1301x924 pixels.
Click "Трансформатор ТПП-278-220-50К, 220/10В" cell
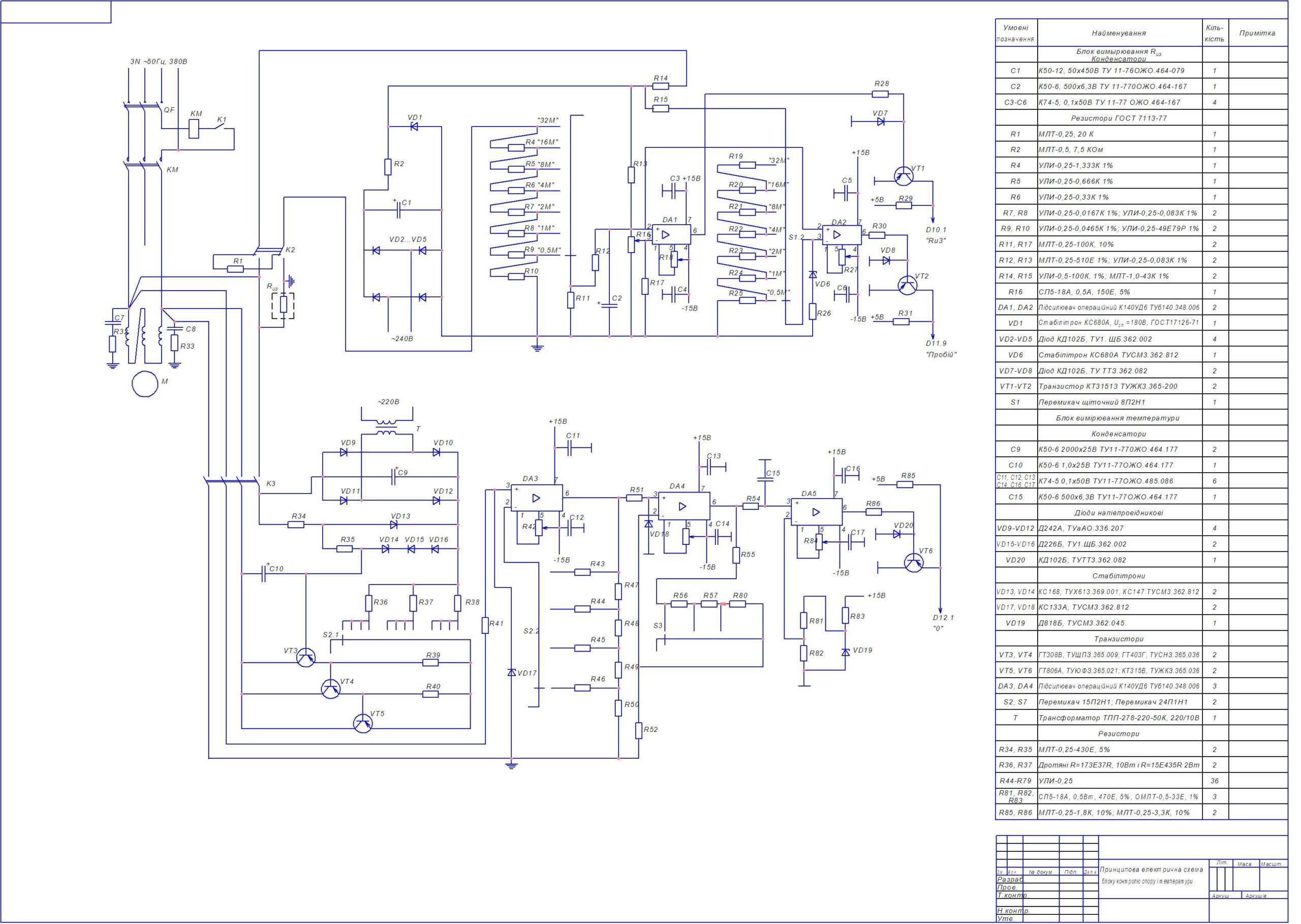pos(1120,718)
